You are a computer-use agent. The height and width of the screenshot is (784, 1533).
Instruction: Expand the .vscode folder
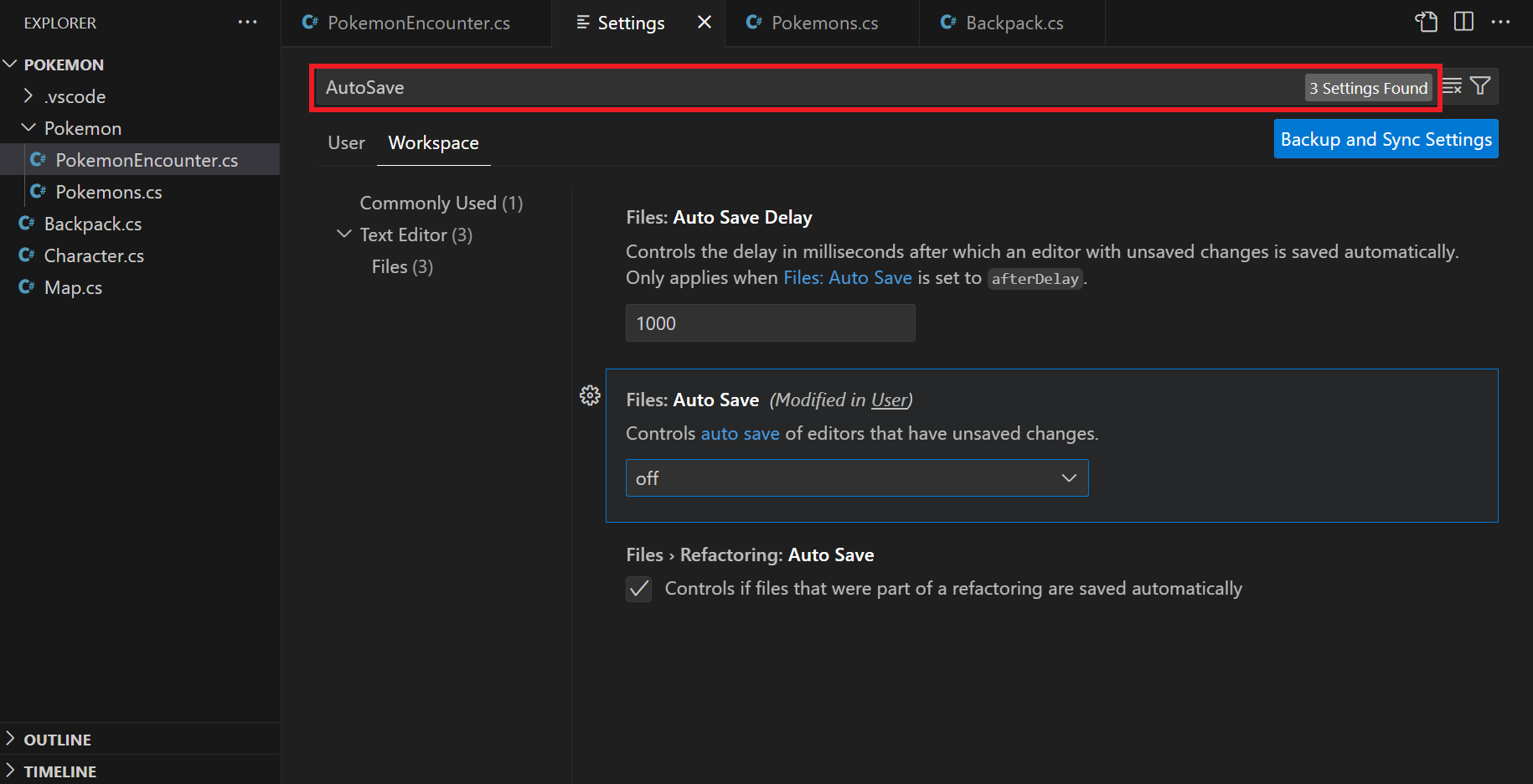28,95
